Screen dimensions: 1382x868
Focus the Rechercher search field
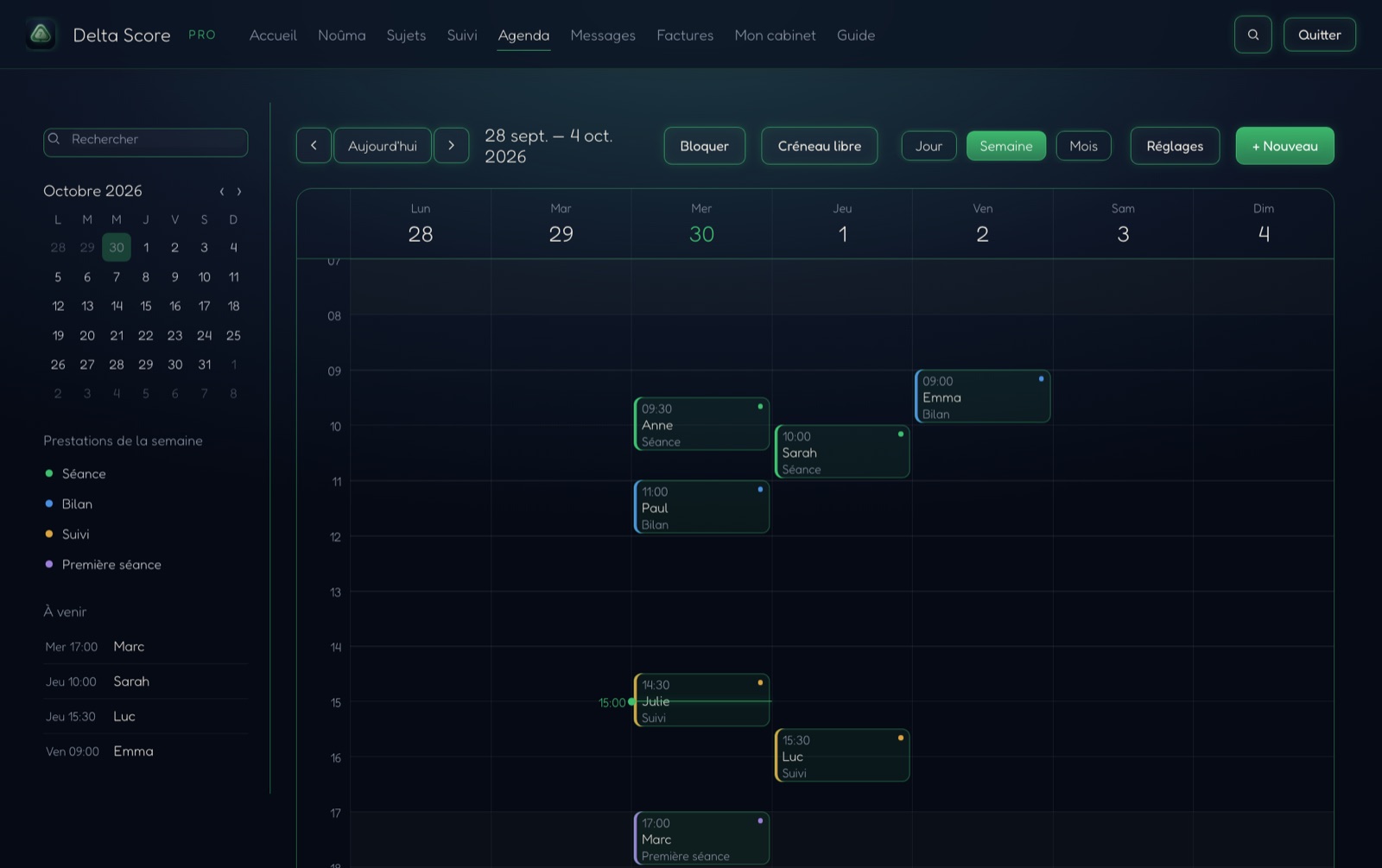[145, 143]
